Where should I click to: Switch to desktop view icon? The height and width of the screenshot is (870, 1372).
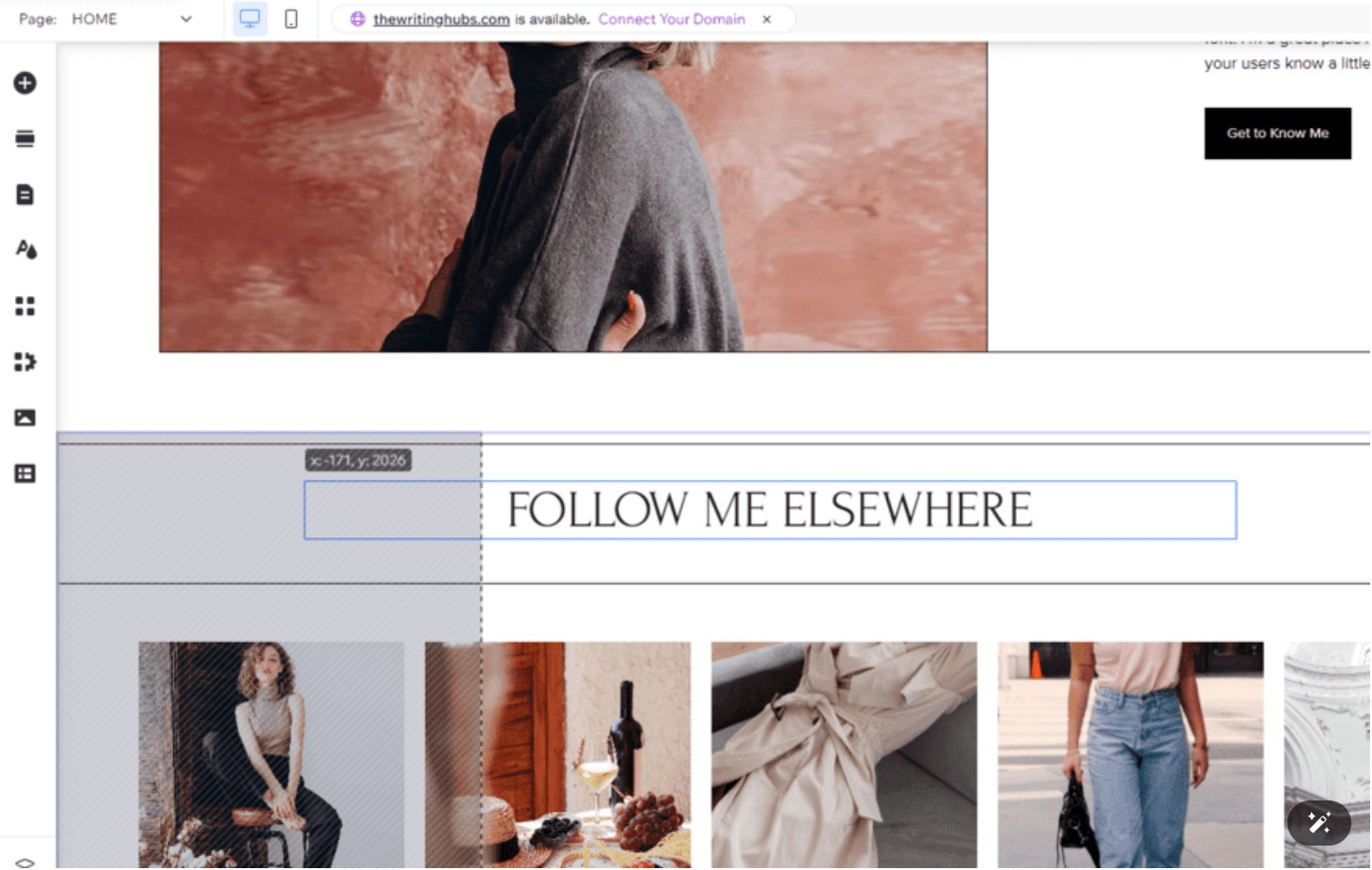[x=250, y=19]
